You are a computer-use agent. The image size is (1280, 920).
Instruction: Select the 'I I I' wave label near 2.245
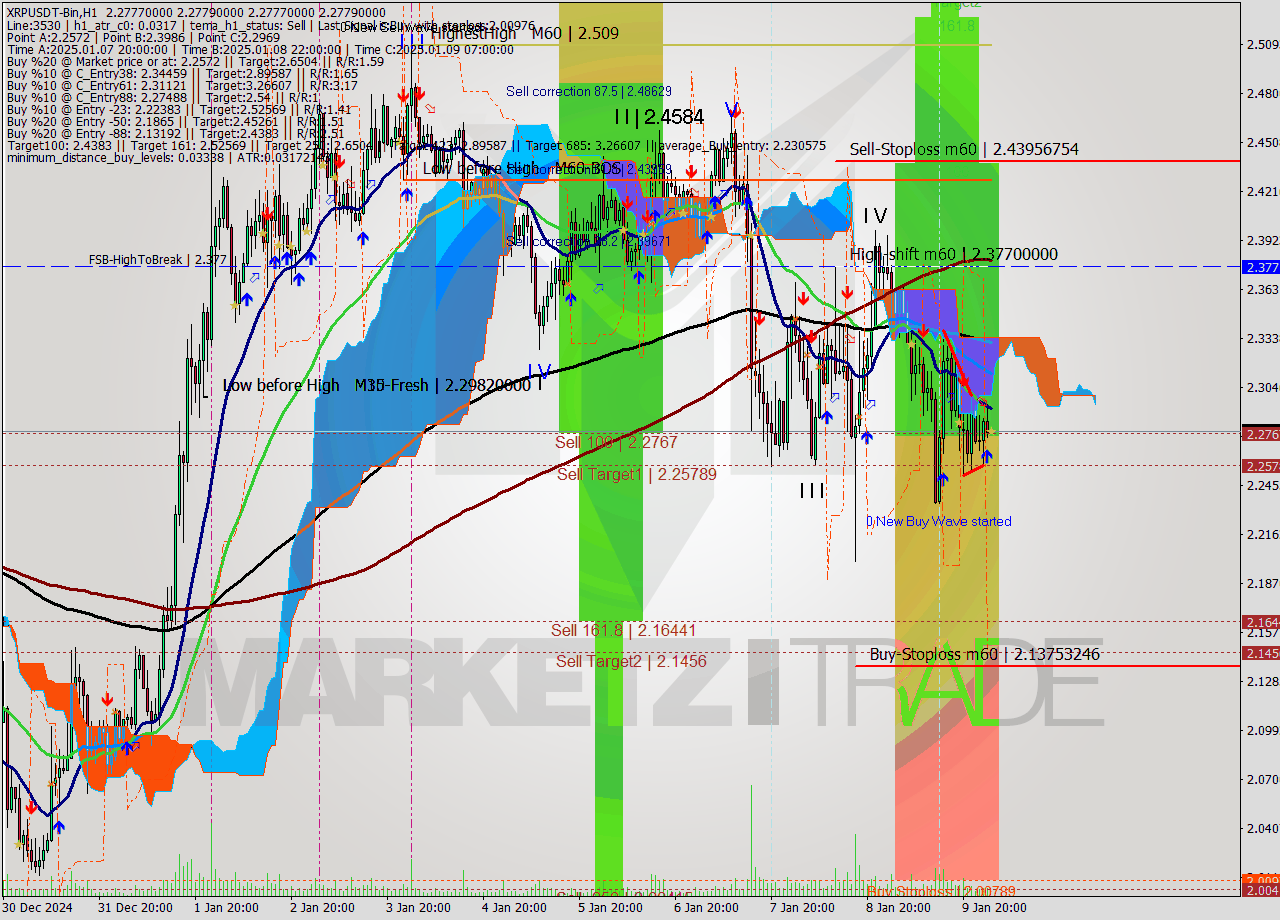(812, 490)
